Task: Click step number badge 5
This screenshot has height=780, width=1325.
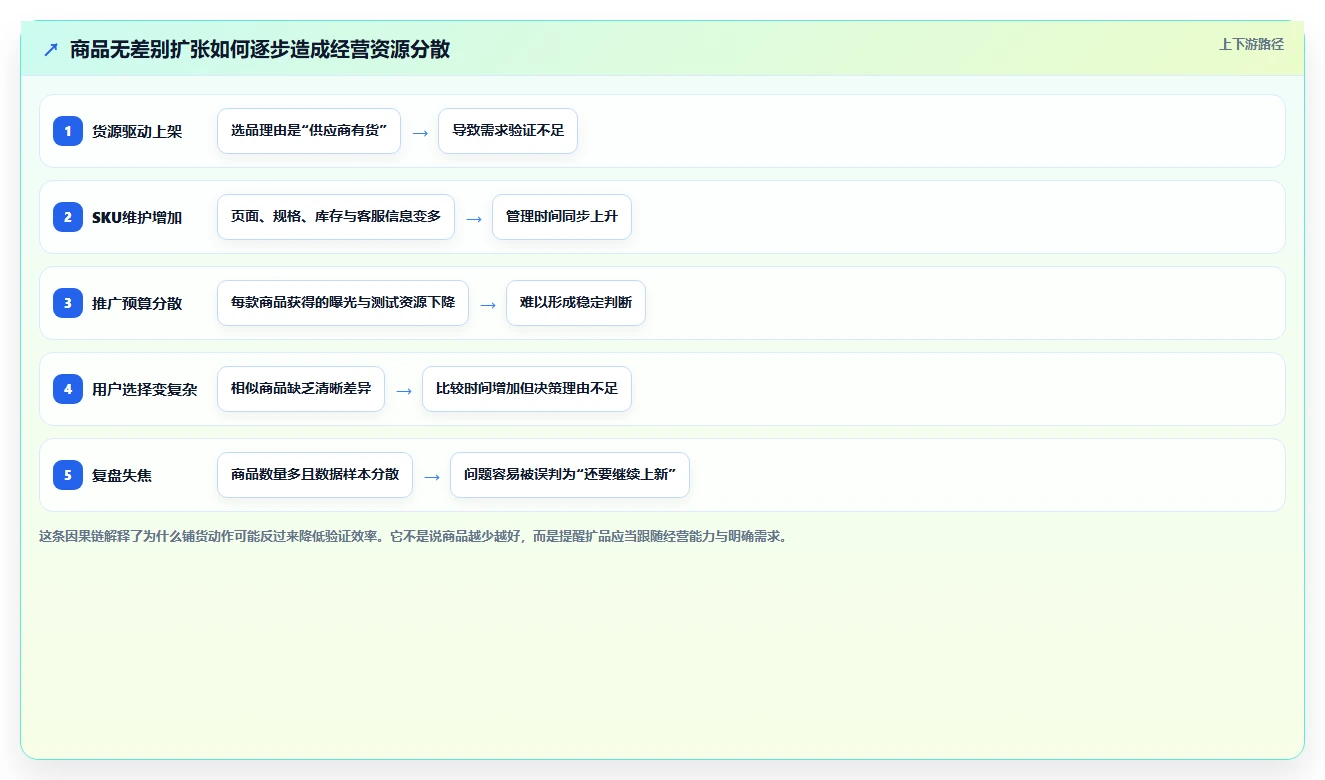Action: click(x=68, y=475)
